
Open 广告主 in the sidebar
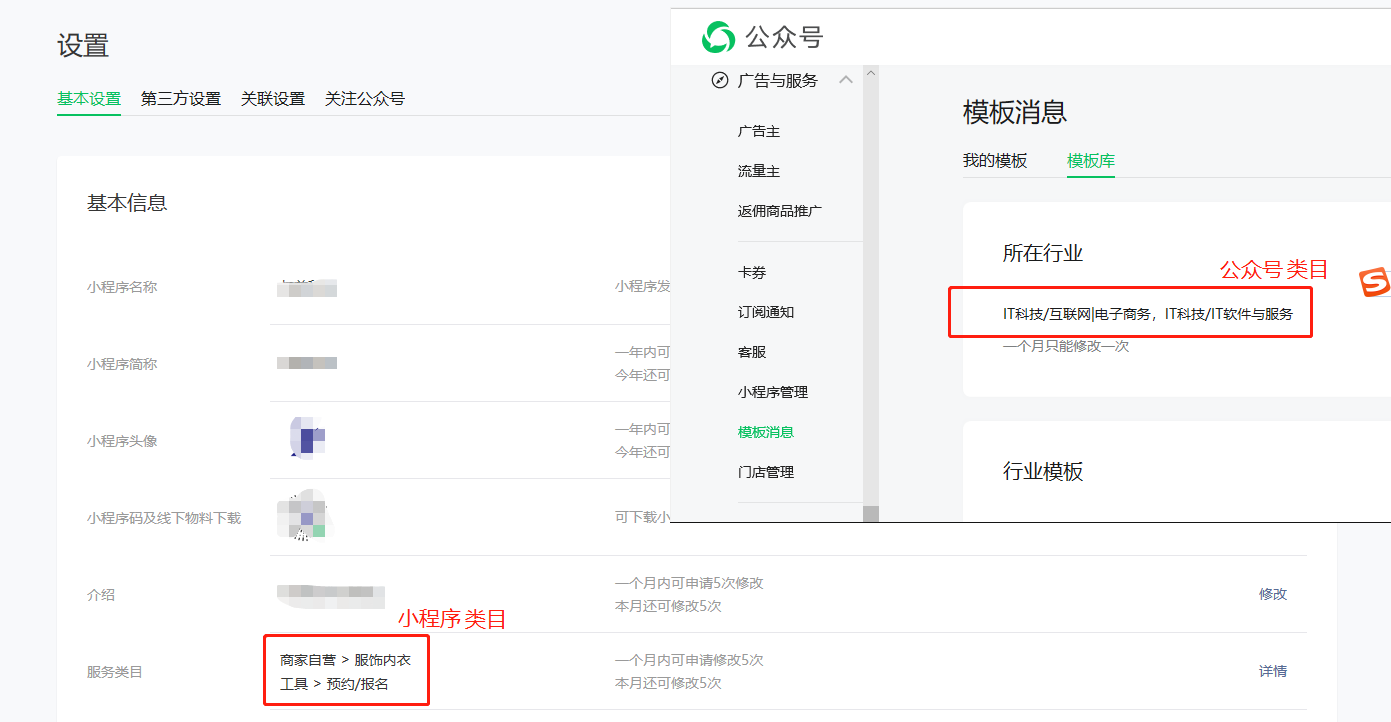[x=759, y=131]
